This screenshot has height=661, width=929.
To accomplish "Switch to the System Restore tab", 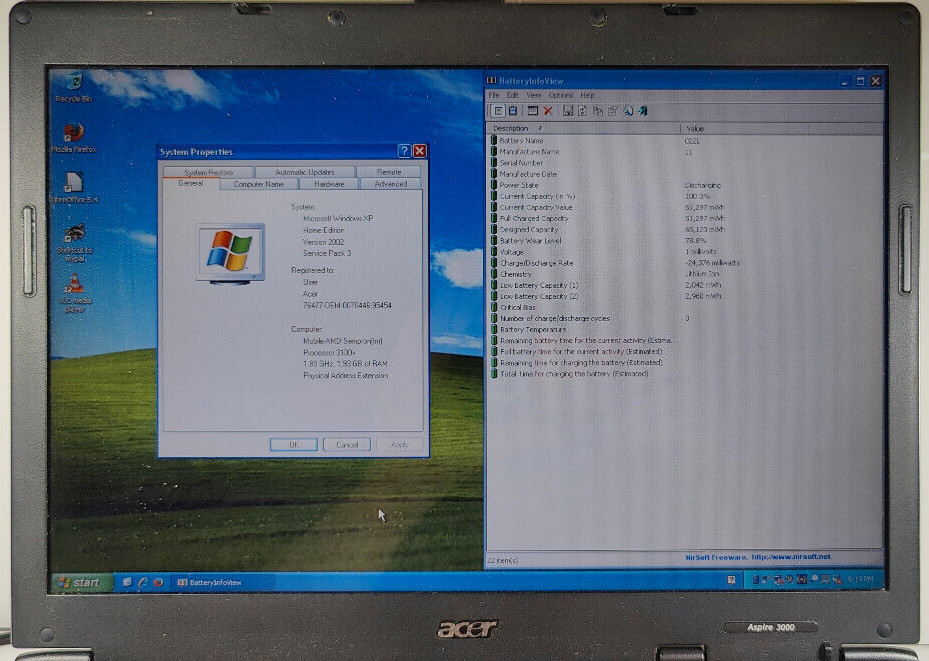I will [209, 172].
